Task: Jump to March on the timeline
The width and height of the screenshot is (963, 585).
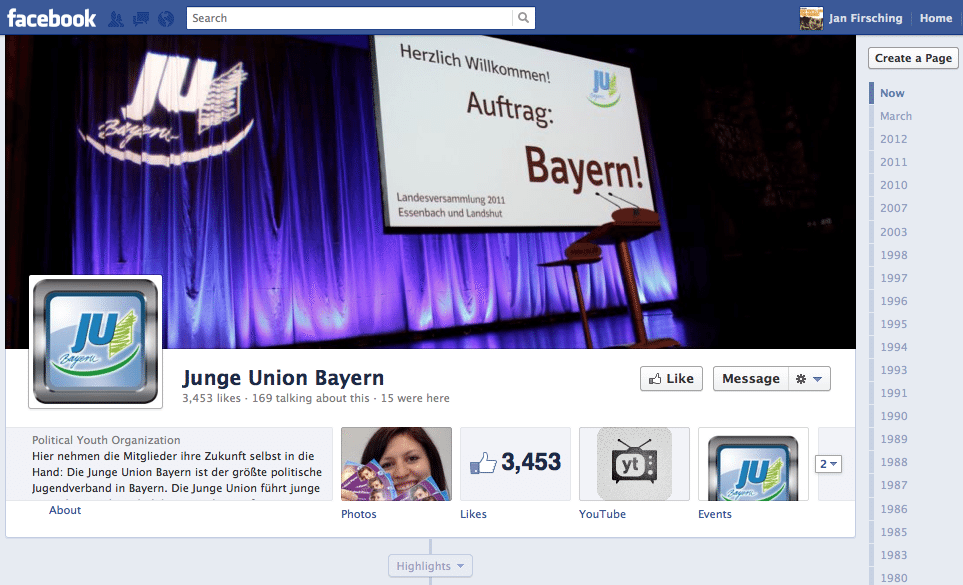Action: pos(896,116)
